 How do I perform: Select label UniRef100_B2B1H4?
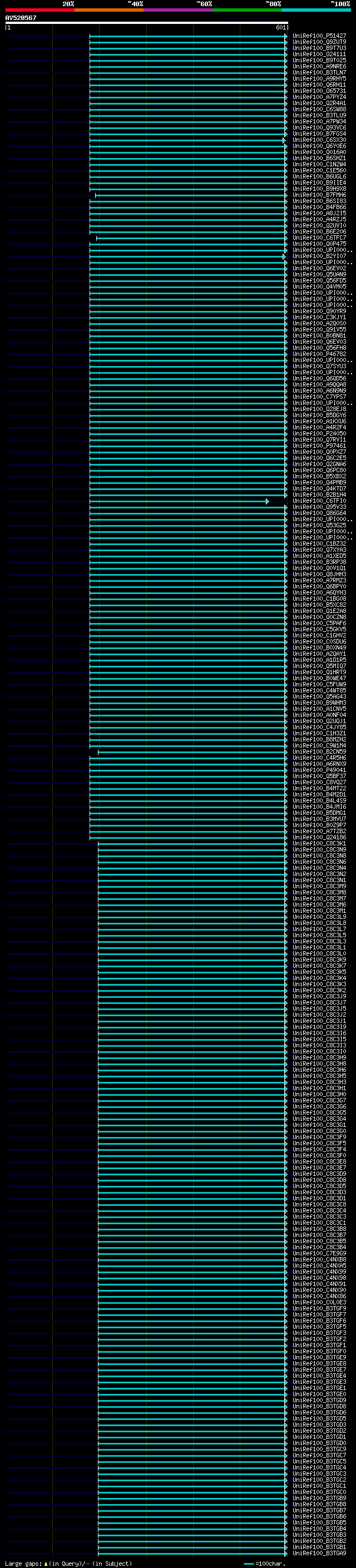point(319,495)
